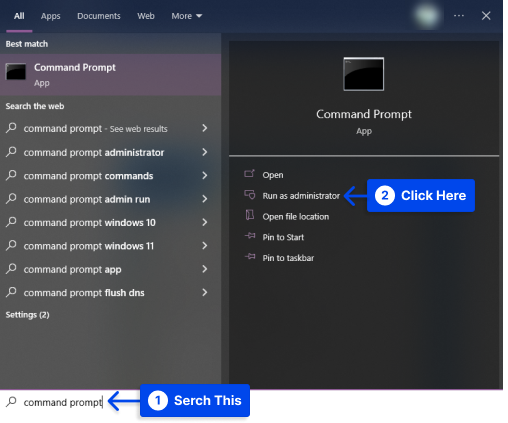
Task: Click the three-dot options icon at top
Action: 459,16
